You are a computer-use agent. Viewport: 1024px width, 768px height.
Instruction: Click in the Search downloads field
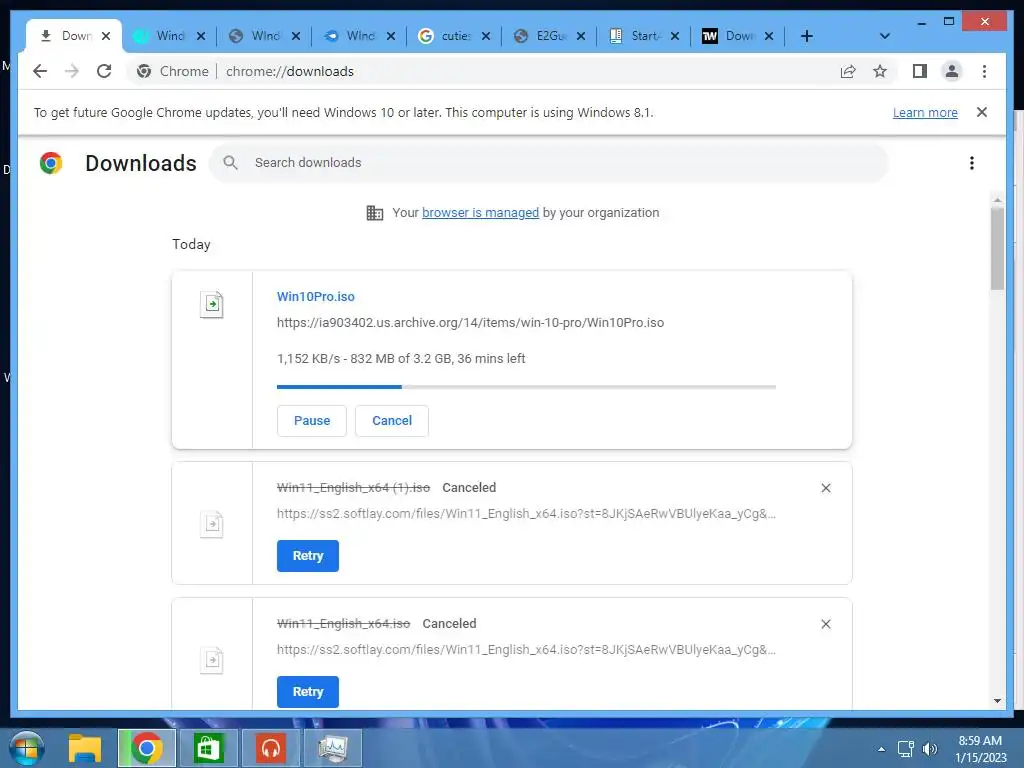click(549, 163)
